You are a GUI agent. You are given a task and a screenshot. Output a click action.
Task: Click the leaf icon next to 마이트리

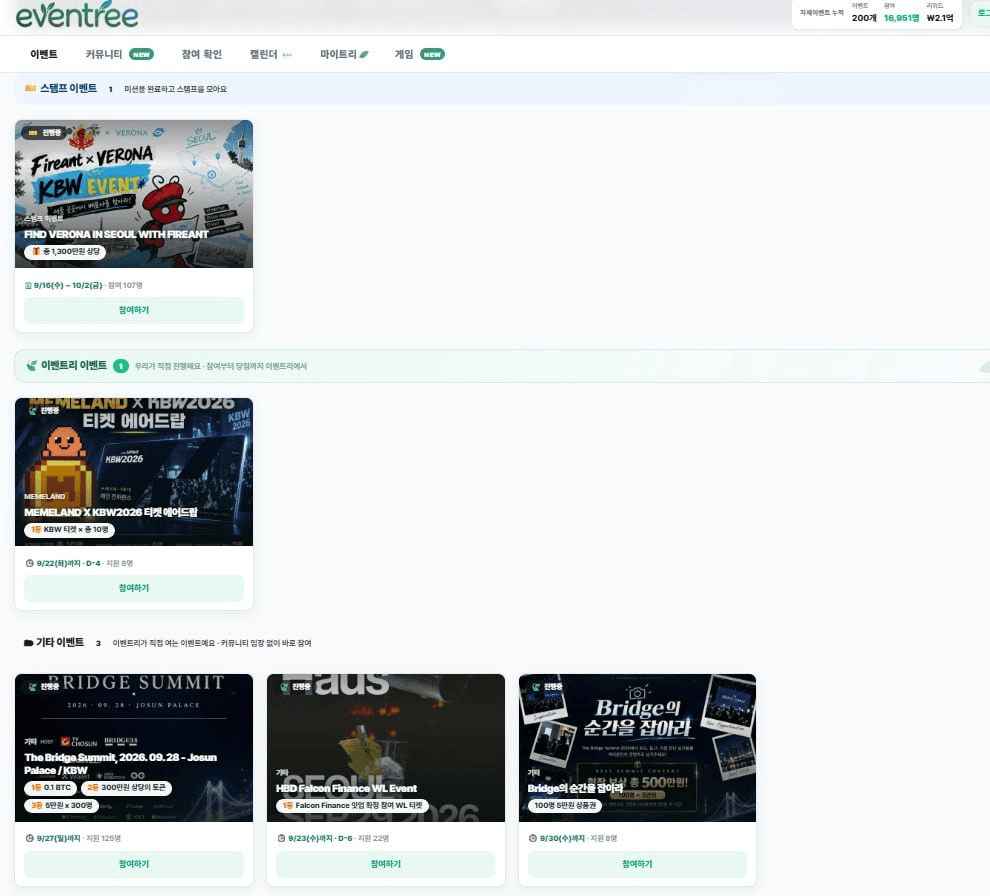tap(364, 54)
